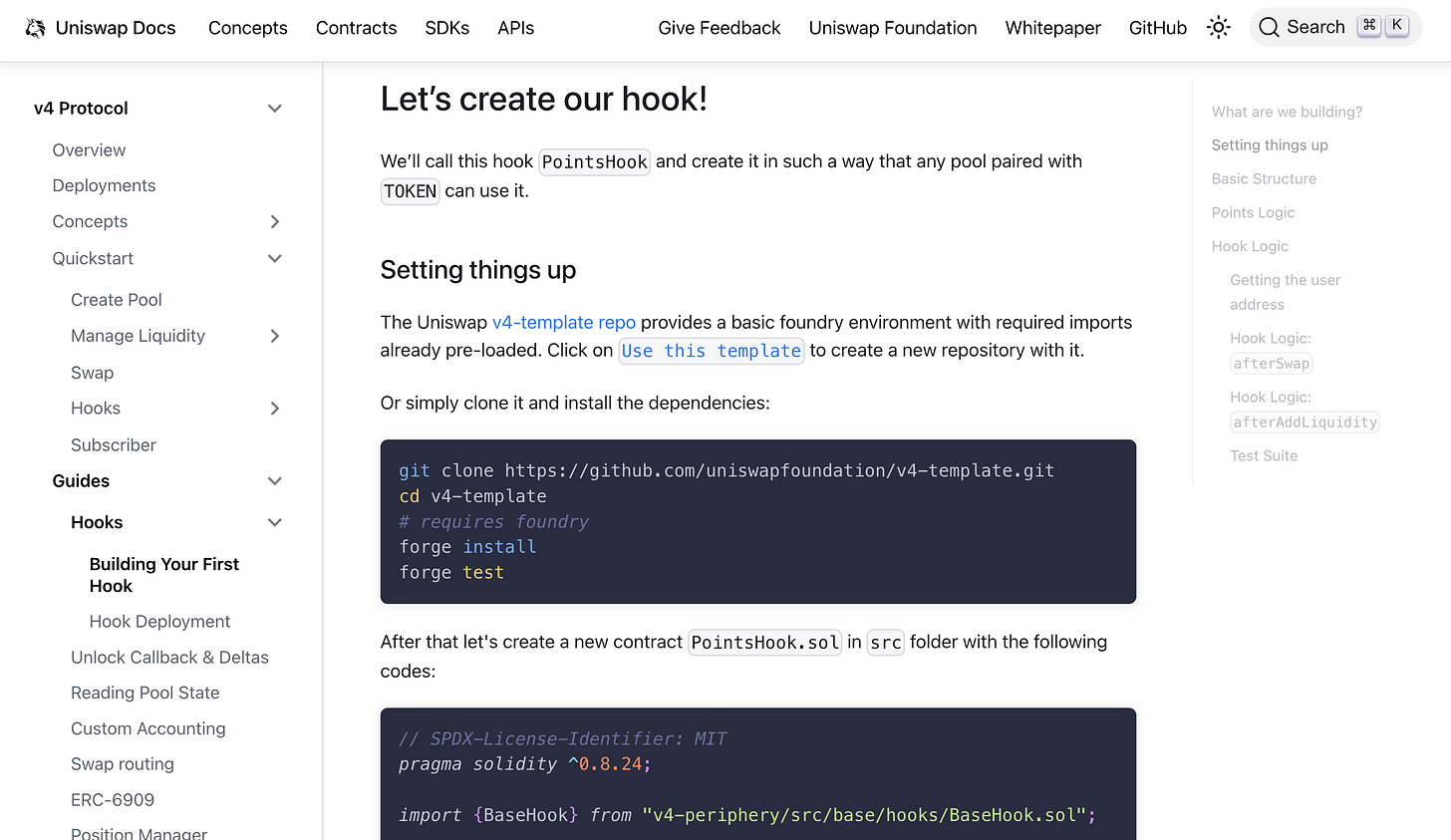Collapse the v4 Protocol section chevron
1451x840 pixels.
(x=275, y=109)
